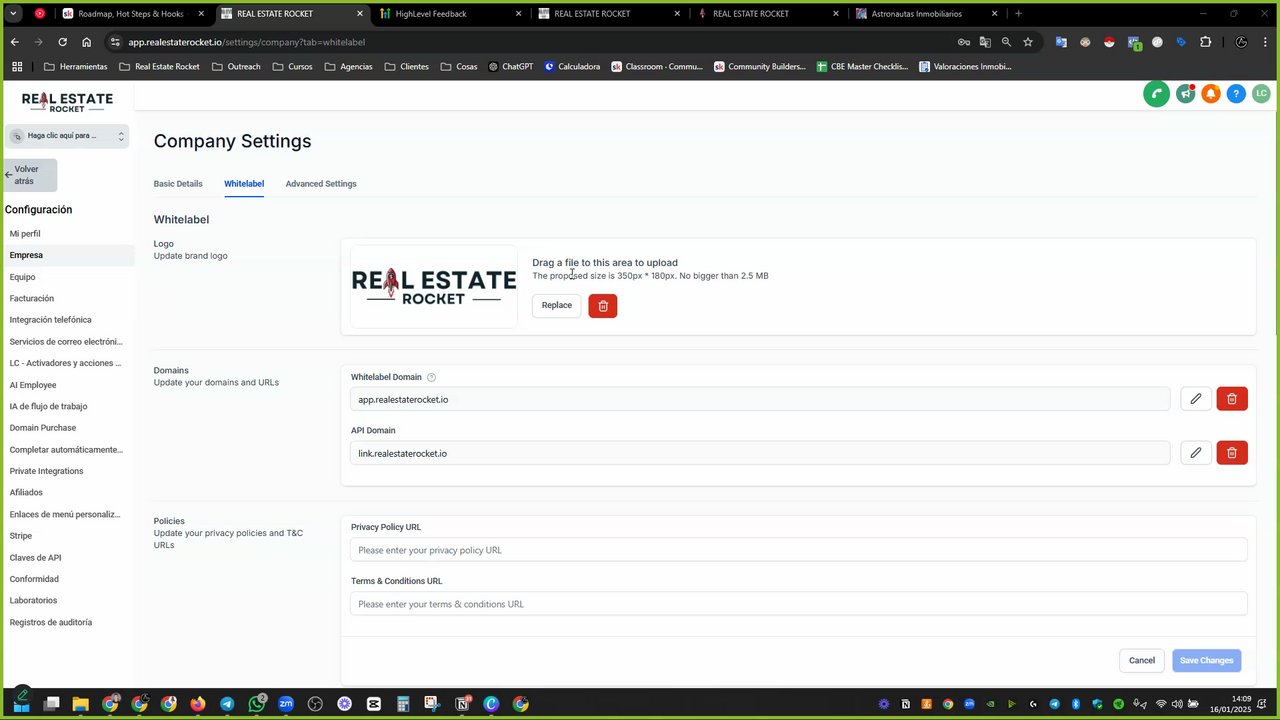Open the Calculadora bookmark
The image size is (1280, 720).
(x=572, y=66)
